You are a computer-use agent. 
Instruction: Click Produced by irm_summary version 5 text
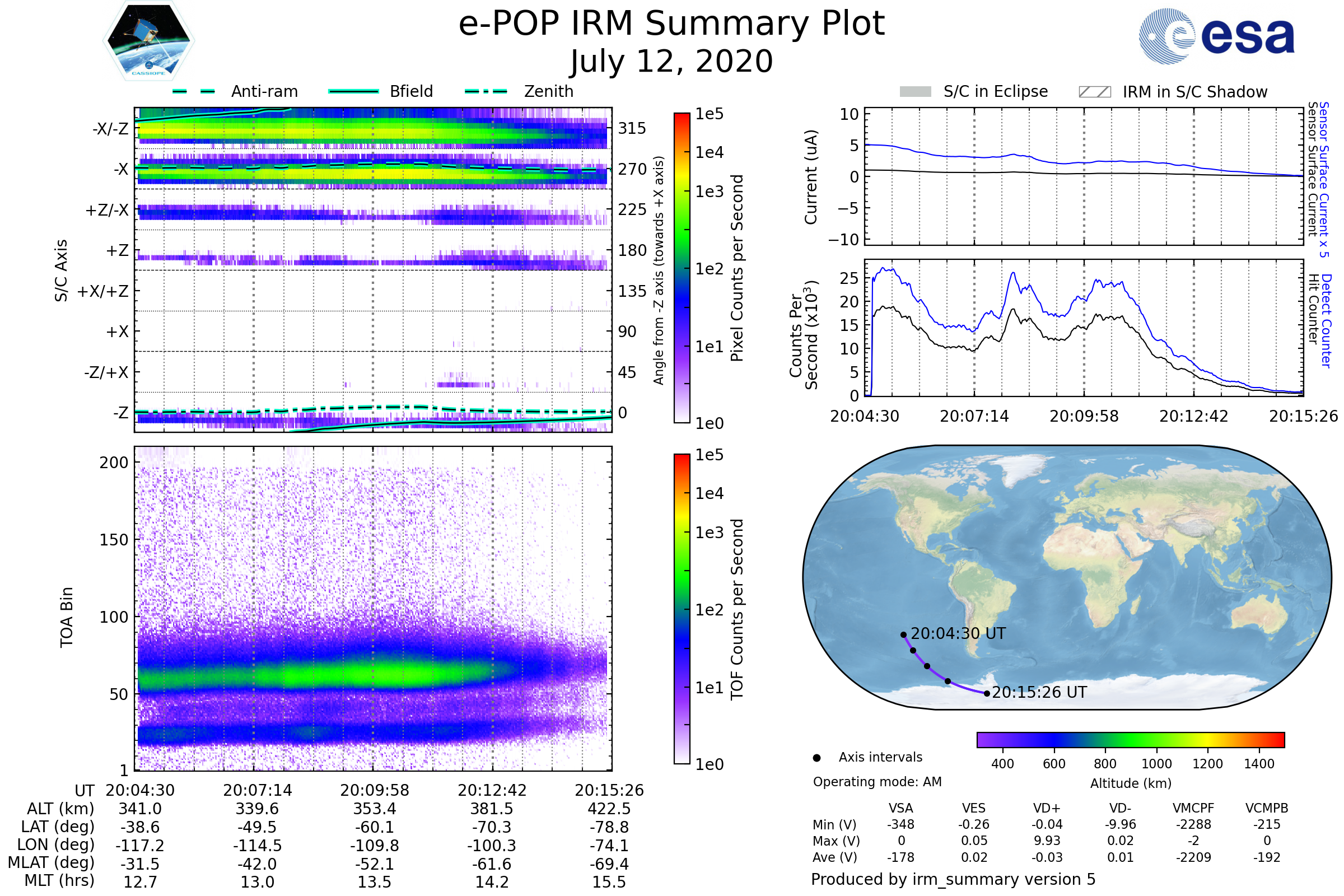pyautogui.click(x=953, y=879)
